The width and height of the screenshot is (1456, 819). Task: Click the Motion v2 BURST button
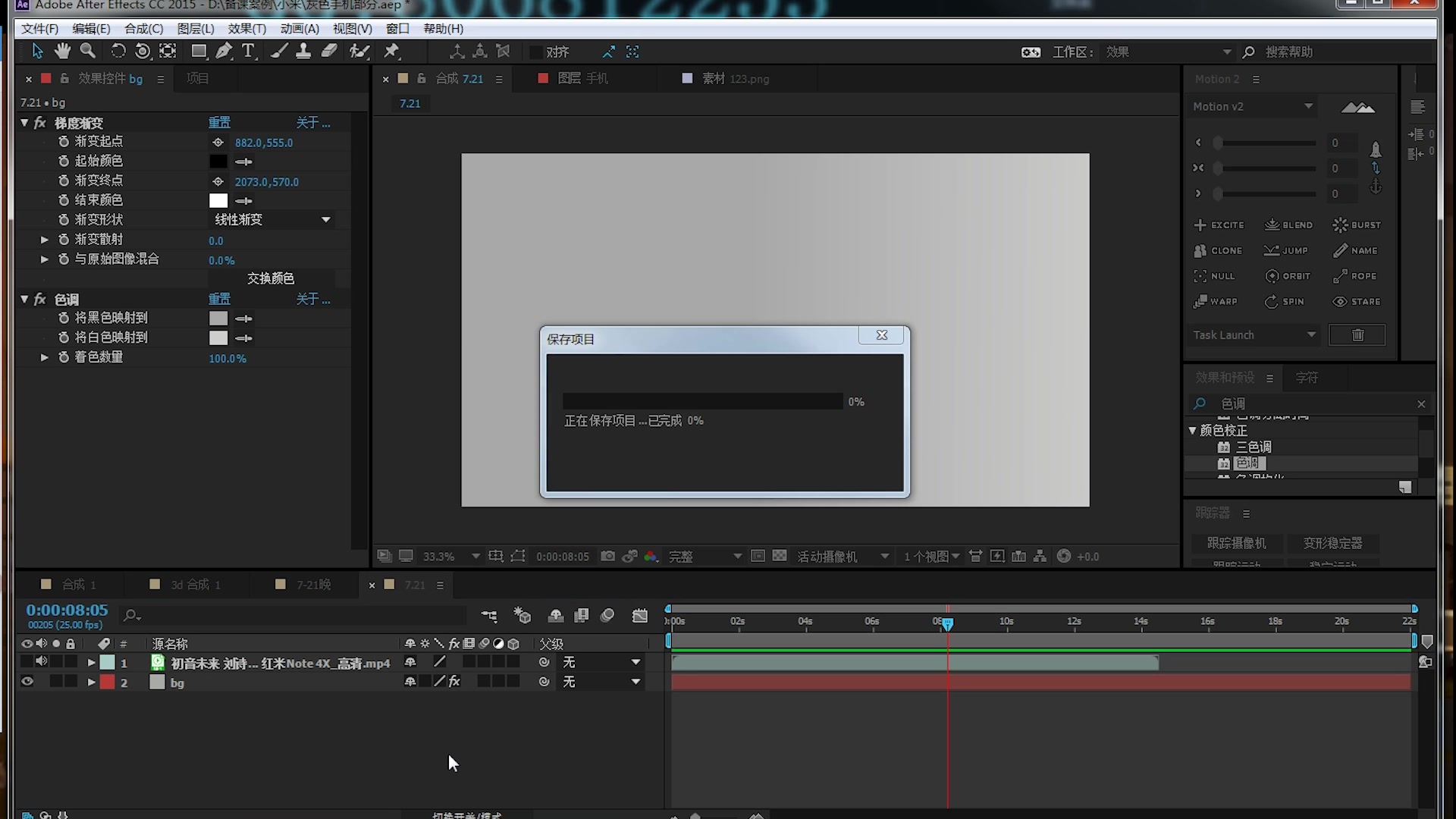[1357, 225]
